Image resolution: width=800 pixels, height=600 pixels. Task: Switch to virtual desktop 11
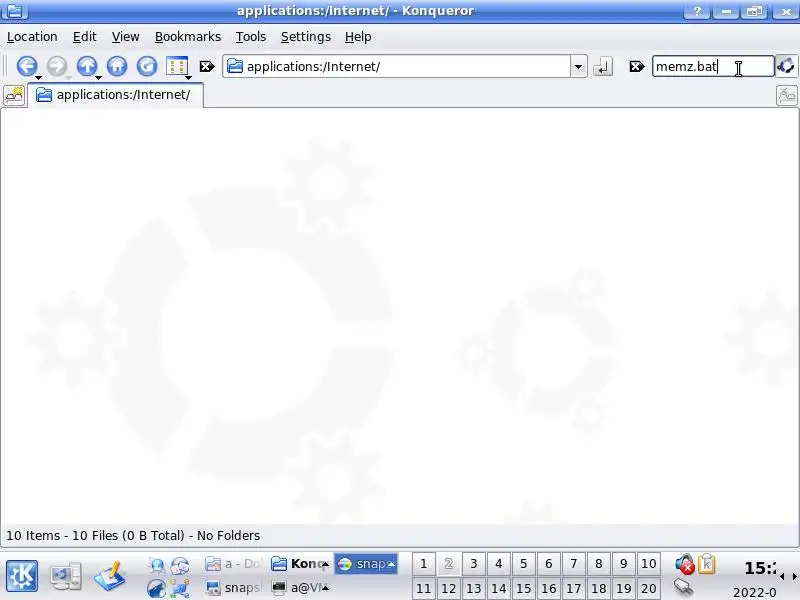click(423, 588)
